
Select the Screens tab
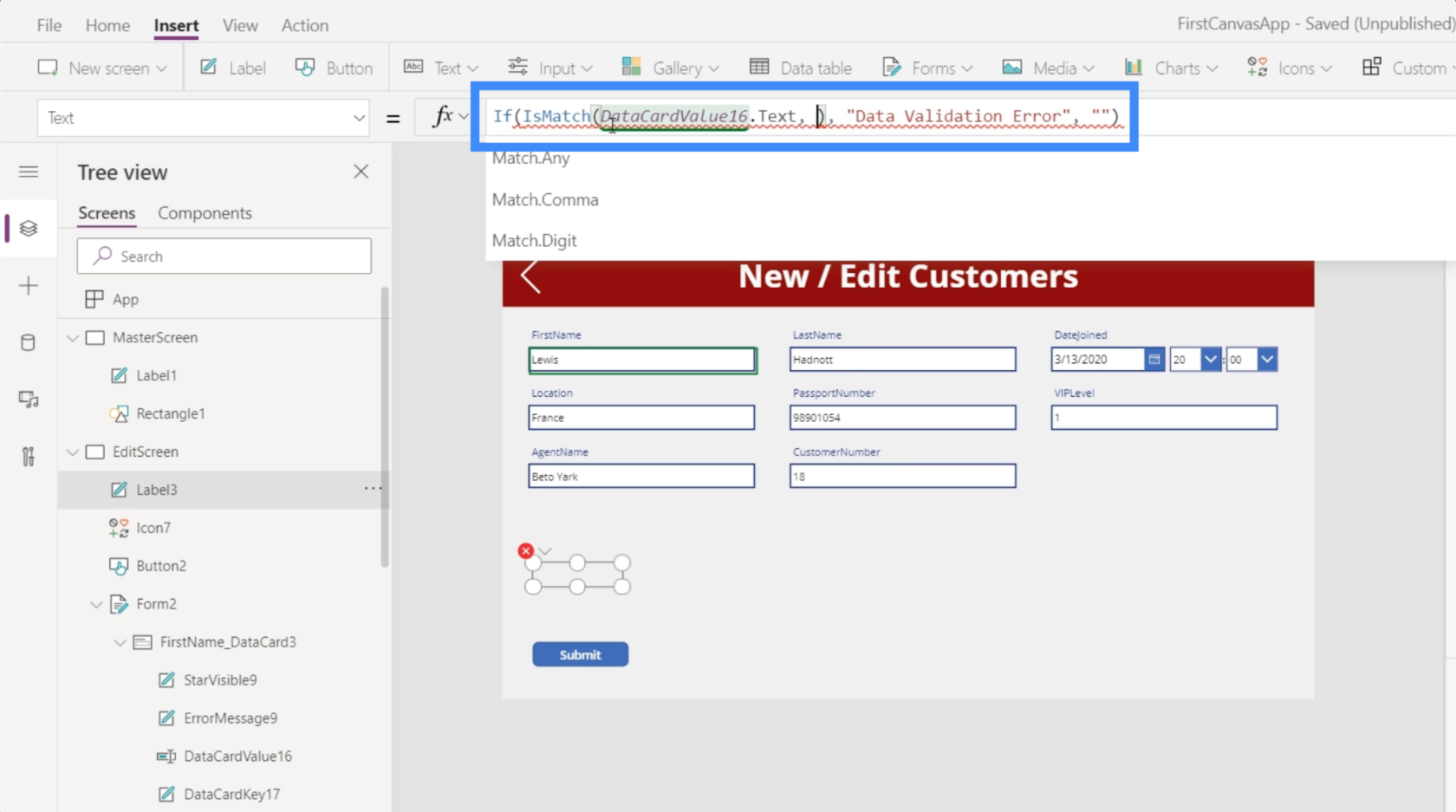pyautogui.click(x=107, y=213)
